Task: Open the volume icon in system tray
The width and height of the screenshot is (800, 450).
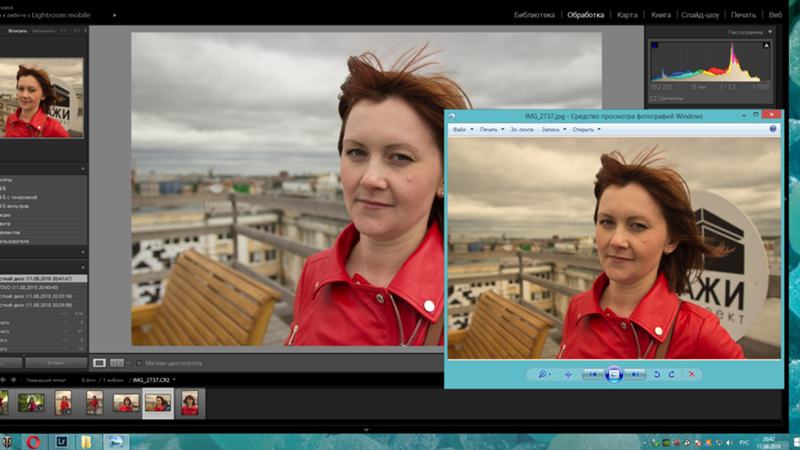Action: (x=729, y=442)
